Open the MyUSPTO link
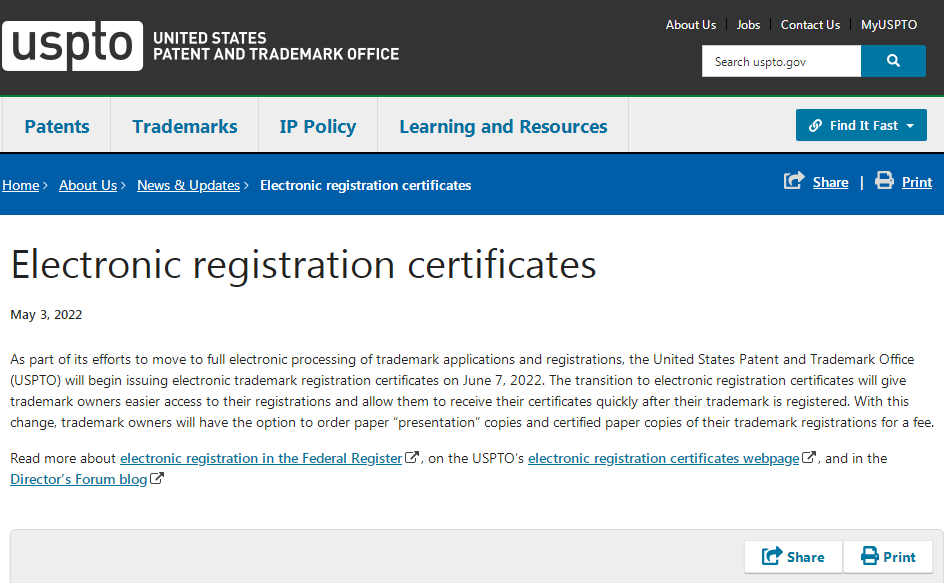Image resolution: width=944 pixels, height=583 pixels. [888, 25]
